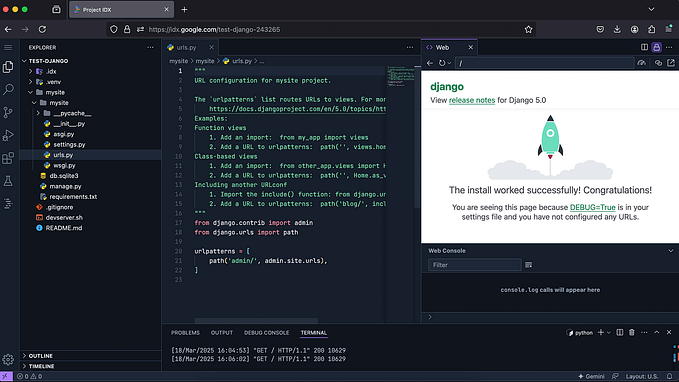
Task: Expand the .idx folder
Action: [30, 71]
